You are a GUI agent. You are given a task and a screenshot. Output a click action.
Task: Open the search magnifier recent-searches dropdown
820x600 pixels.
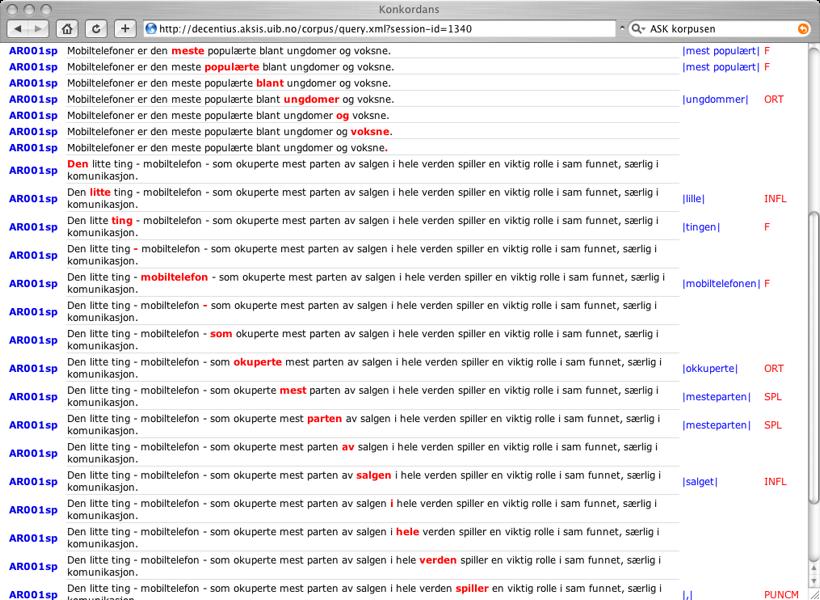coord(638,29)
